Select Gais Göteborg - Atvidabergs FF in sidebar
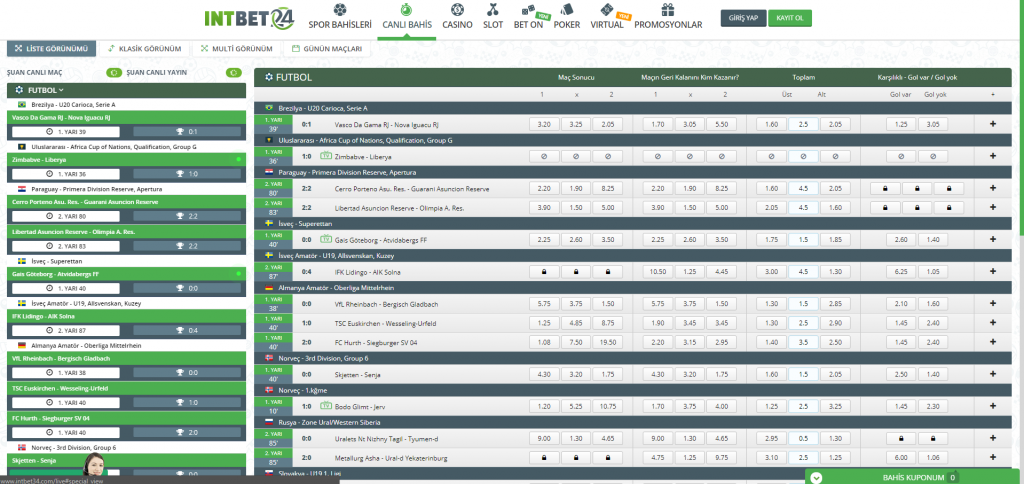This screenshot has width=1024, height=484. tap(126, 274)
